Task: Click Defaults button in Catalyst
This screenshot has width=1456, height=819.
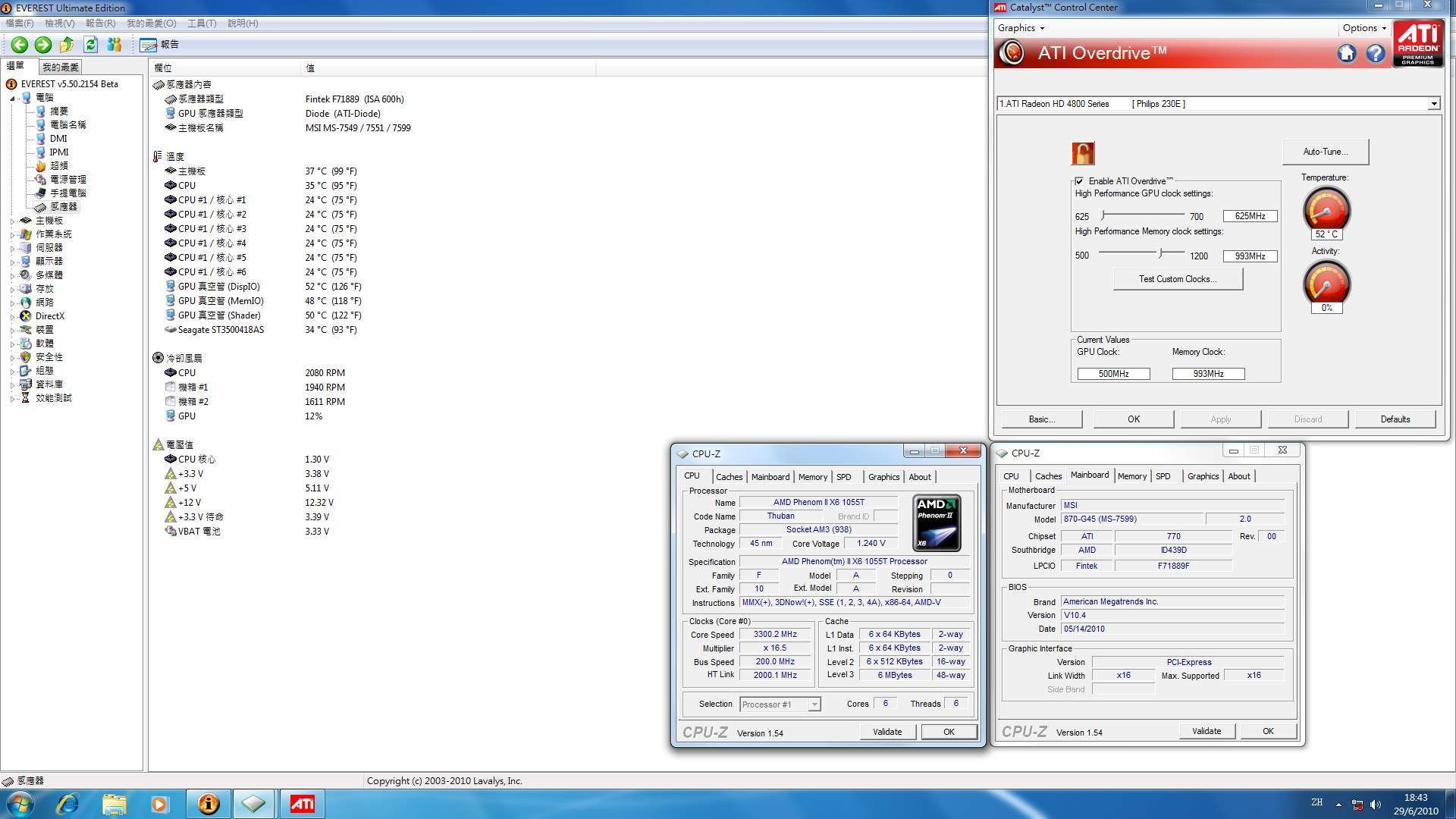Action: (x=1395, y=419)
